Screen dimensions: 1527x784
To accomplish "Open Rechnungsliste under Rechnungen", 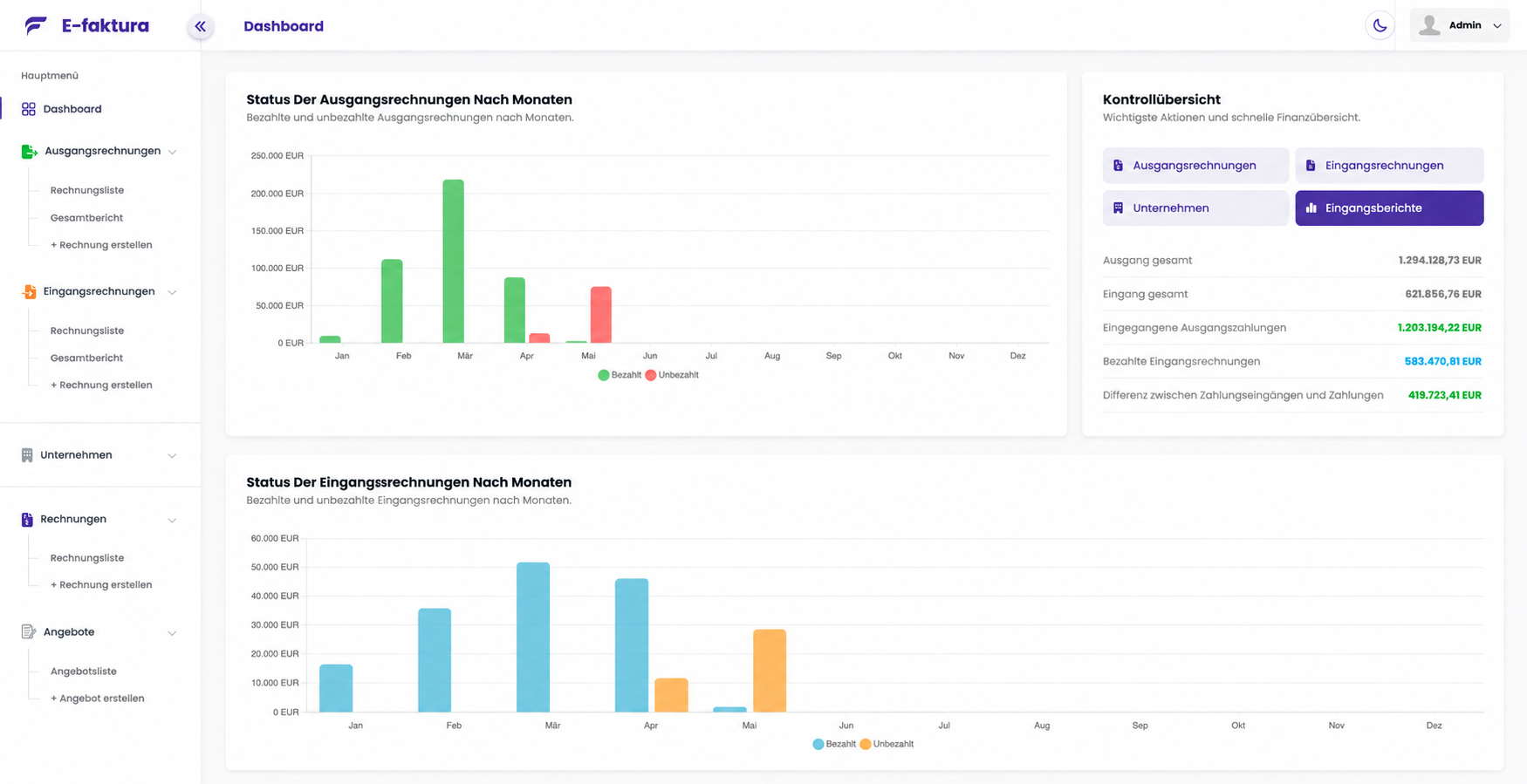I will [87, 558].
